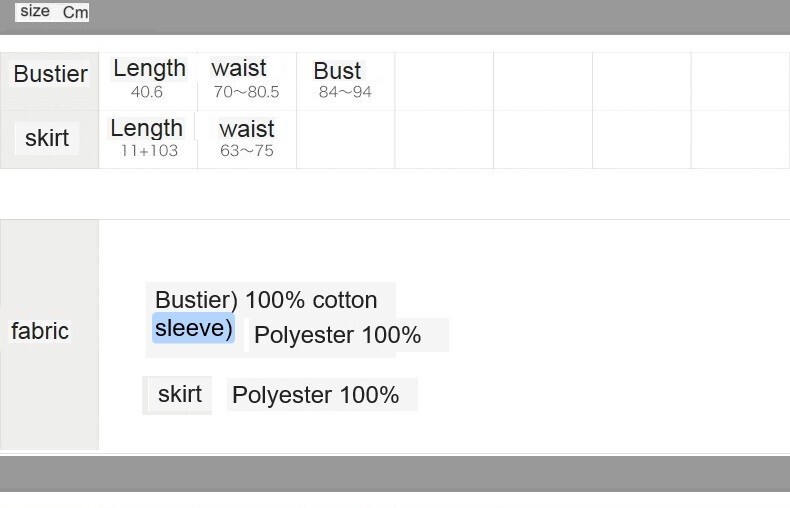Click the size Cm header label
The image size is (790, 508).
tap(52, 12)
